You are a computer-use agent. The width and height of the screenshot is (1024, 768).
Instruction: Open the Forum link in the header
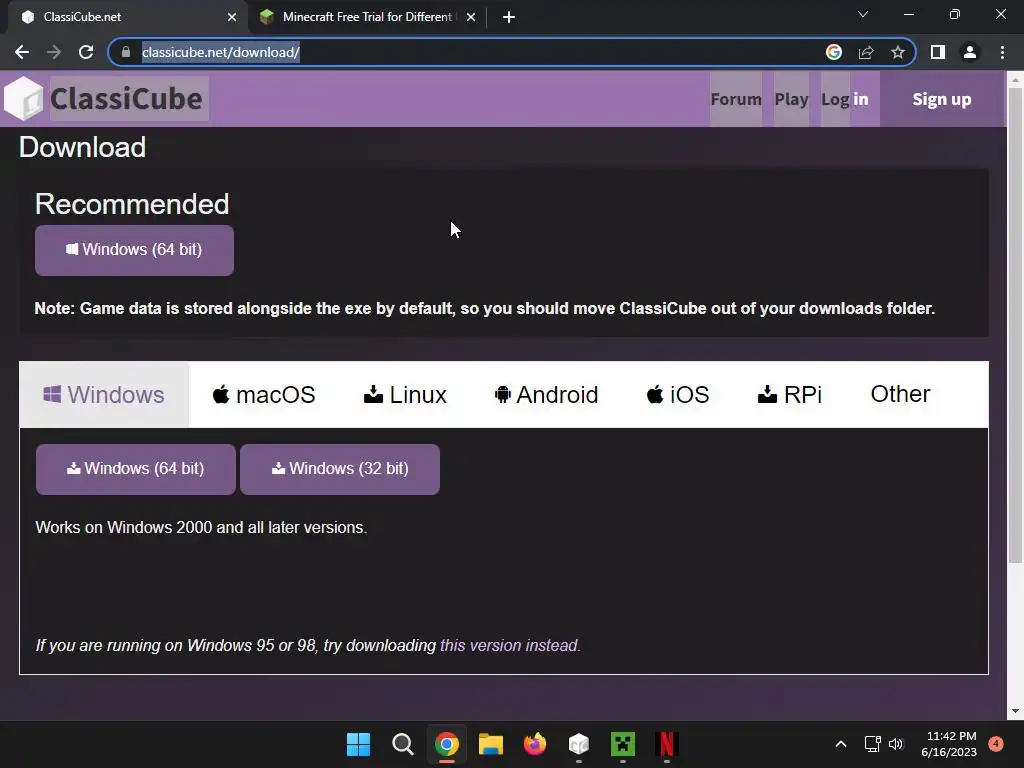[736, 99]
